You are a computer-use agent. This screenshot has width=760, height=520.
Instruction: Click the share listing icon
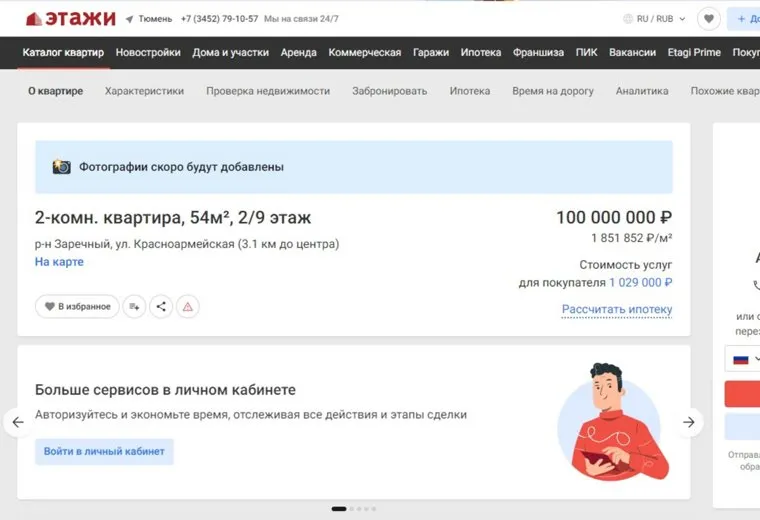point(161,307)
